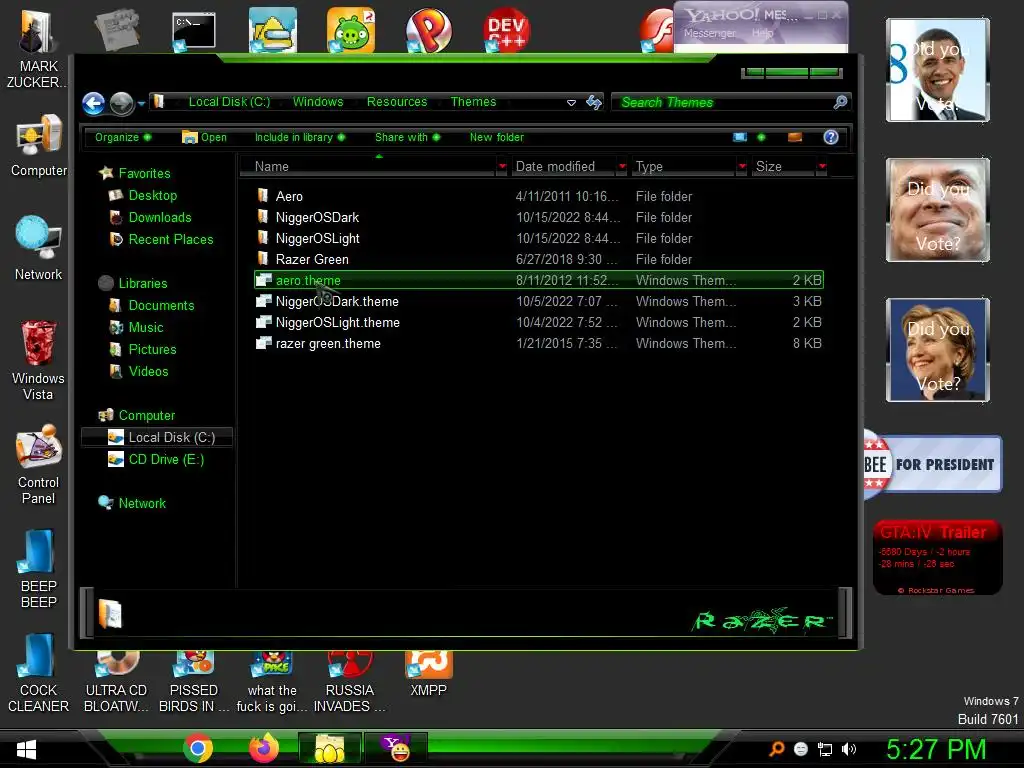Screen dimensions: 1024x768
Task: Open Include in library dropdown
Action: (300, 137)
